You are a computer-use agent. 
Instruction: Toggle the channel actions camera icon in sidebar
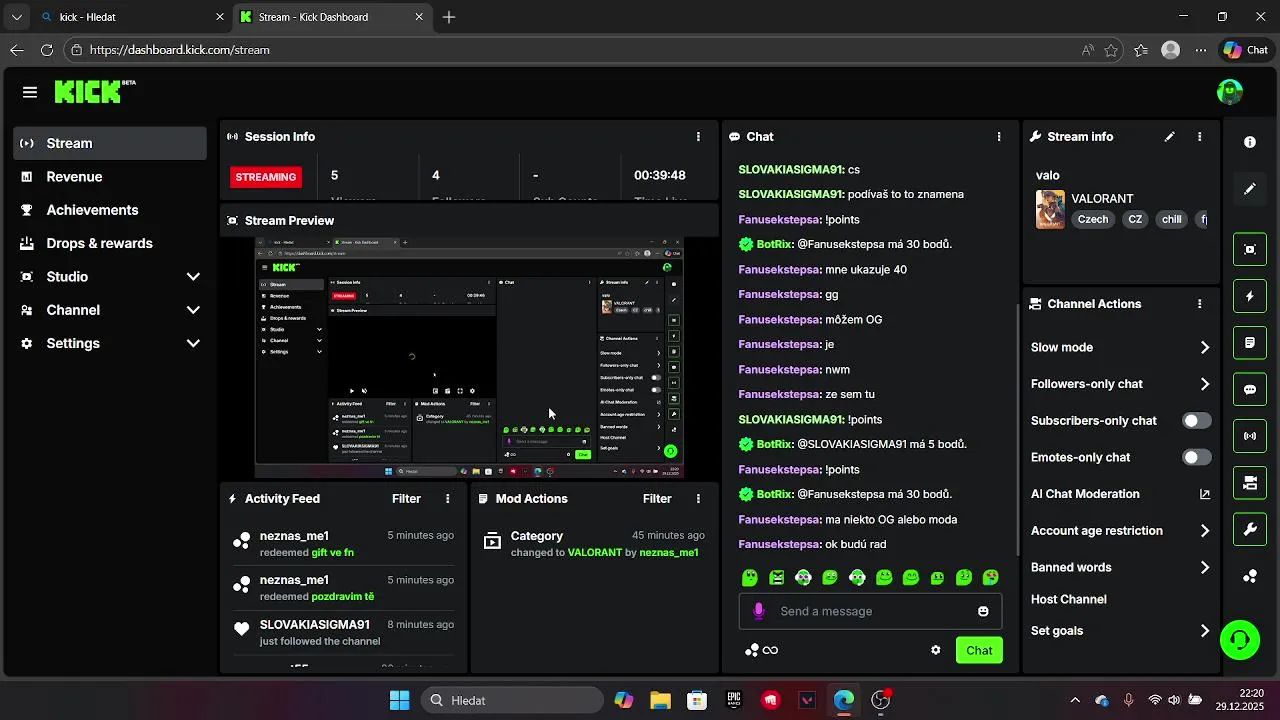coord(1250,483)
